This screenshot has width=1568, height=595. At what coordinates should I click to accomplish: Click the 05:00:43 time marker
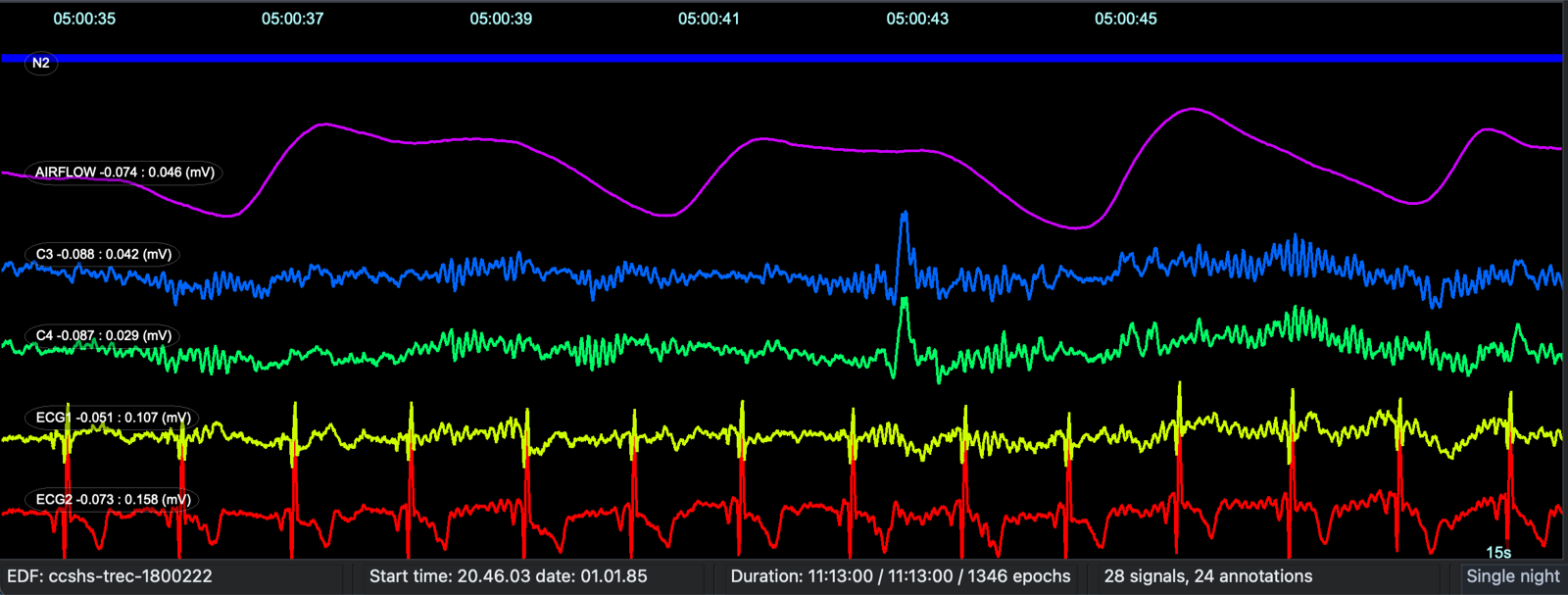click(917, 19)
